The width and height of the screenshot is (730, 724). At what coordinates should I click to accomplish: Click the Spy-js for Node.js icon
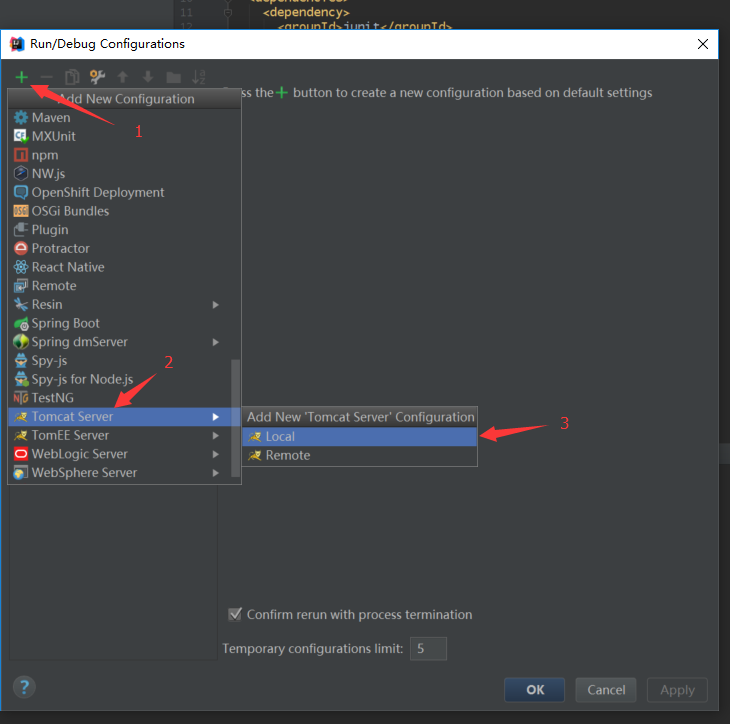coord(21,379)
